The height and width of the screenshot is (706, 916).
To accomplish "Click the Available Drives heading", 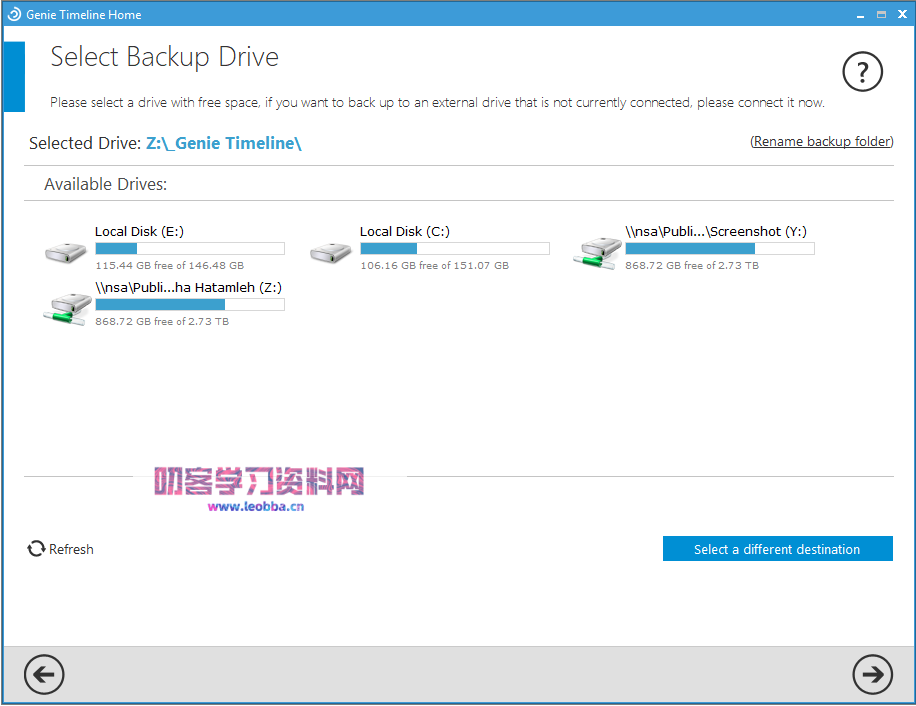I will pyautogui.click(x=106, y=184).
